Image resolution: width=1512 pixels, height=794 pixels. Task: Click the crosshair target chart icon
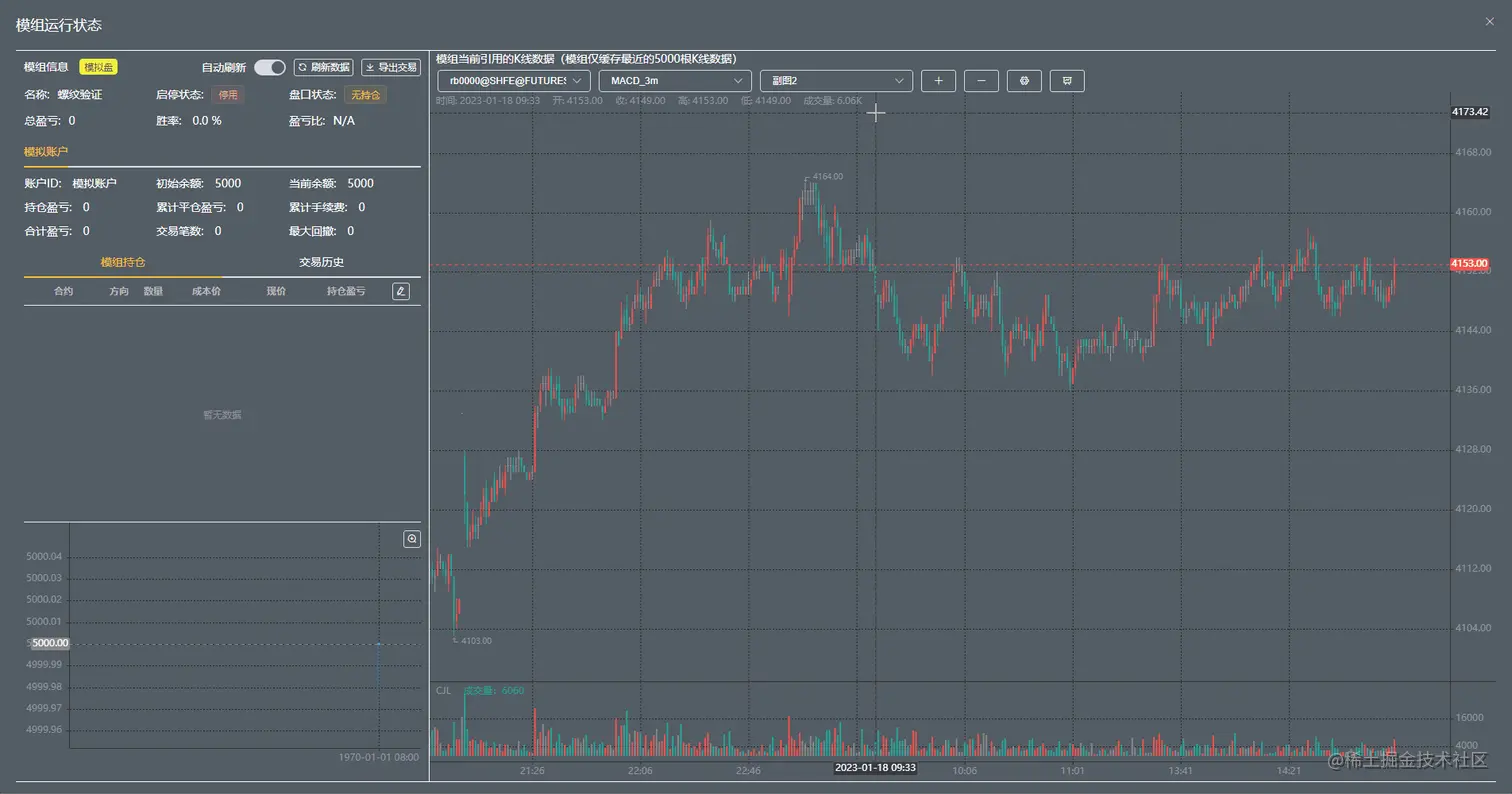(x=1024, y=81)
